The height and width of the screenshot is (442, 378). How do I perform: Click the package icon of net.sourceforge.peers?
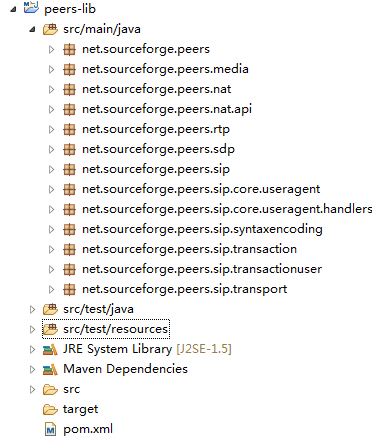pos(69,50)
